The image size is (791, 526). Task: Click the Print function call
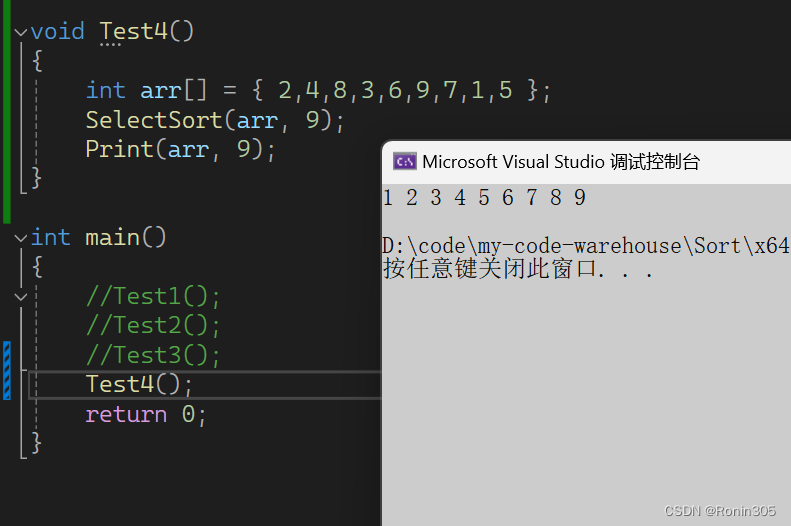pos(112,149)
